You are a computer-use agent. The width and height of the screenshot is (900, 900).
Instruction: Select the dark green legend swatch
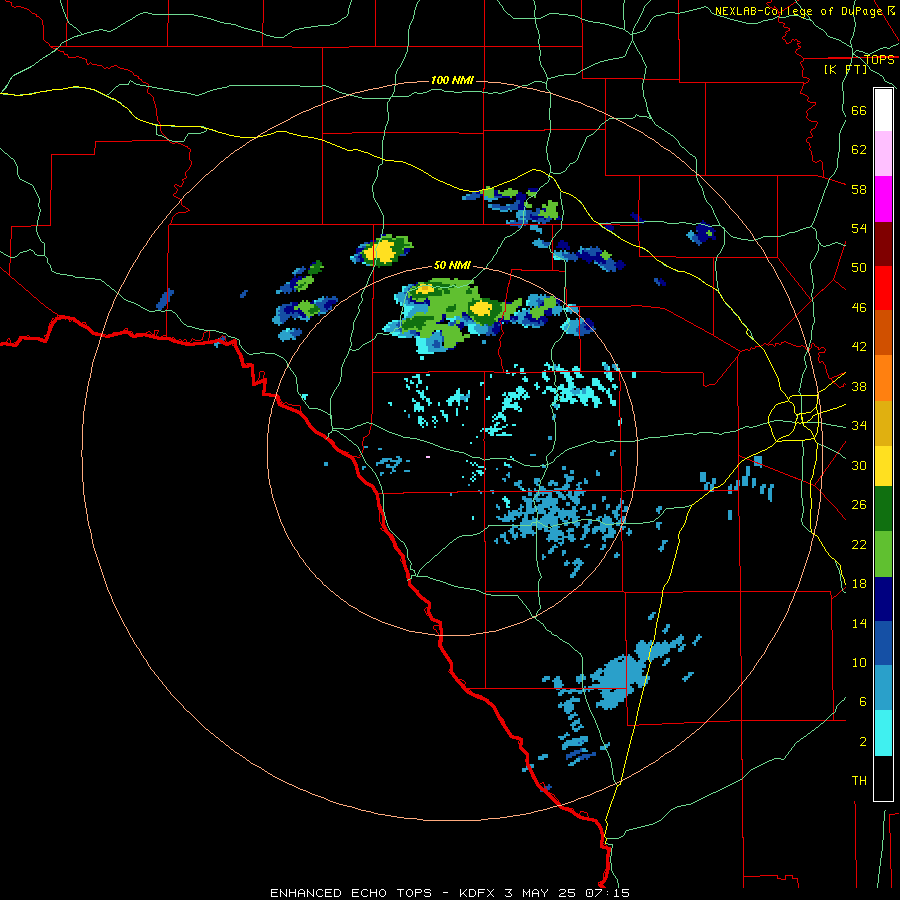tap(883, 509)
